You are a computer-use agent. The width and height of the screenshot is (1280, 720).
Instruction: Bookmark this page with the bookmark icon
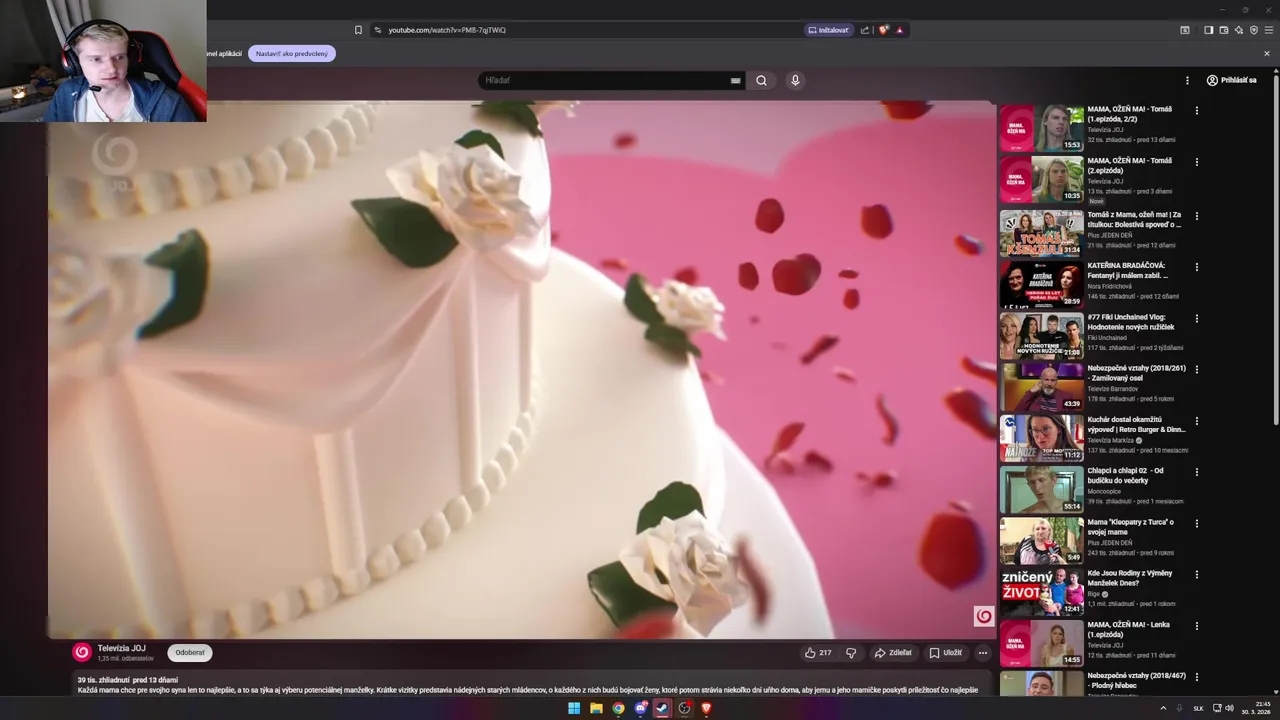[x=358, y=30]
